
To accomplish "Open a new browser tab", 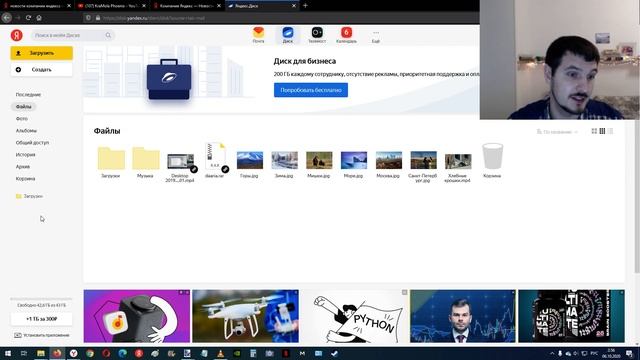I will [305, 6].
